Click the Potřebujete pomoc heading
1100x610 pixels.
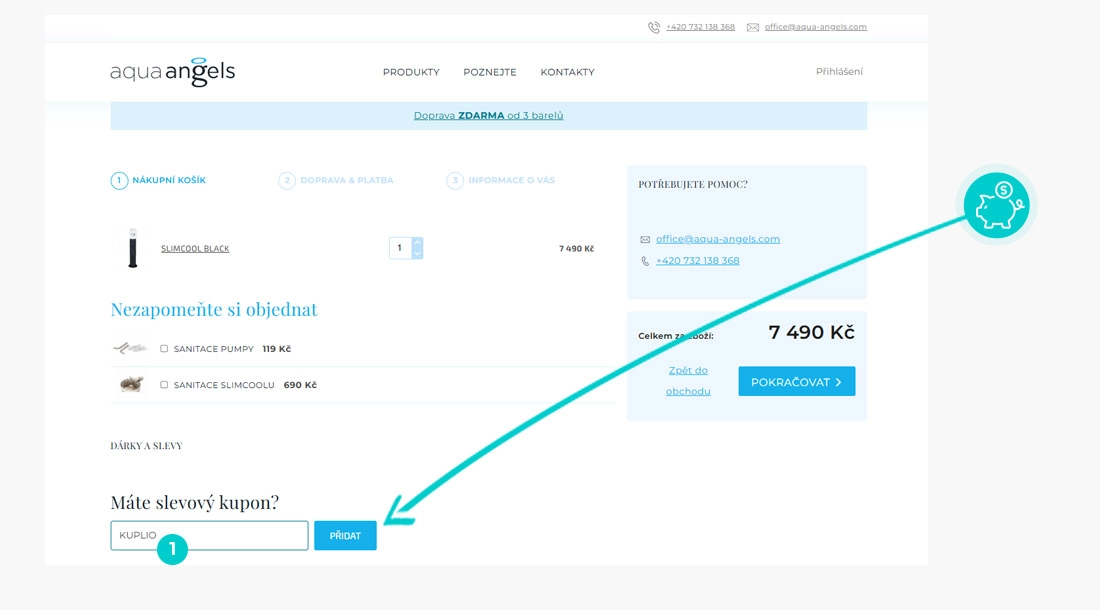pyautogui.click(x=693, y=184)
